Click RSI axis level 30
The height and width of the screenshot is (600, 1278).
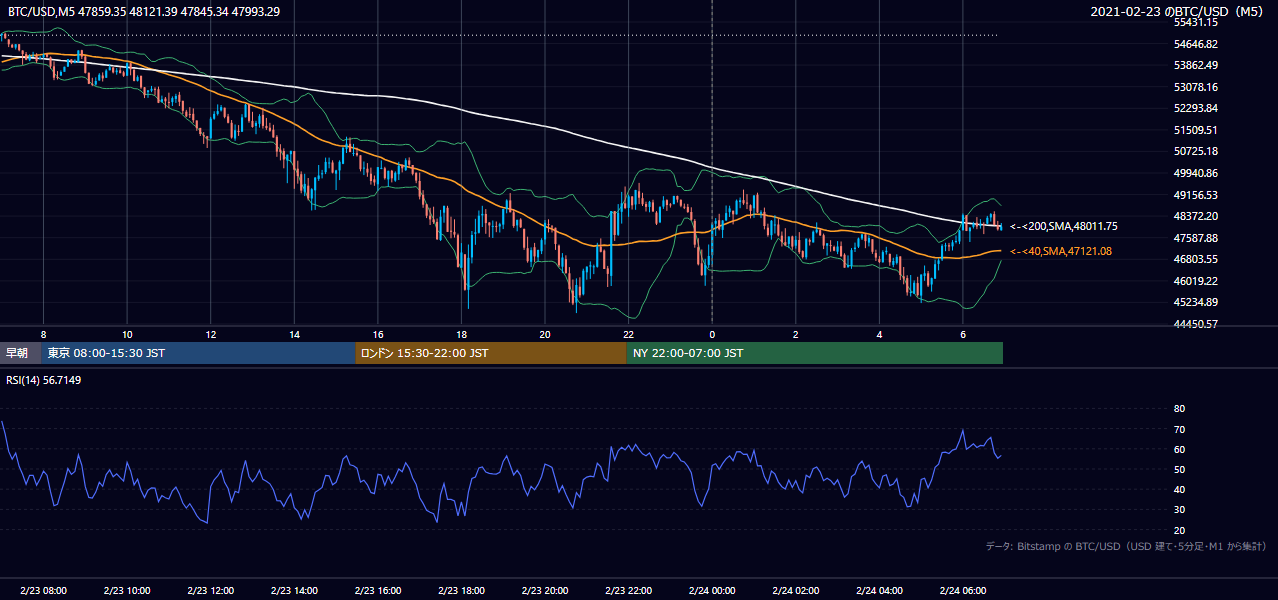point(1179,510)
